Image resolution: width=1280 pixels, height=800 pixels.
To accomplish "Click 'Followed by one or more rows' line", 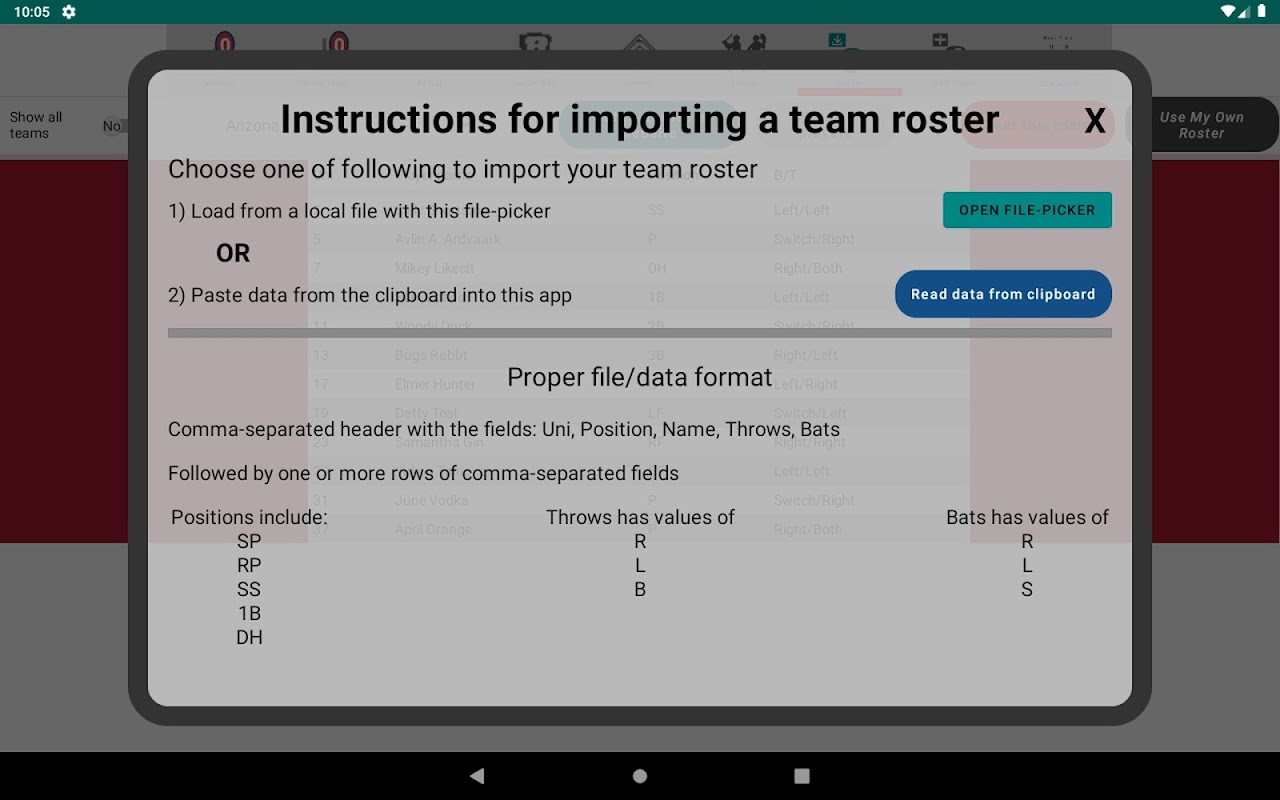I will (x=423, y=474).
